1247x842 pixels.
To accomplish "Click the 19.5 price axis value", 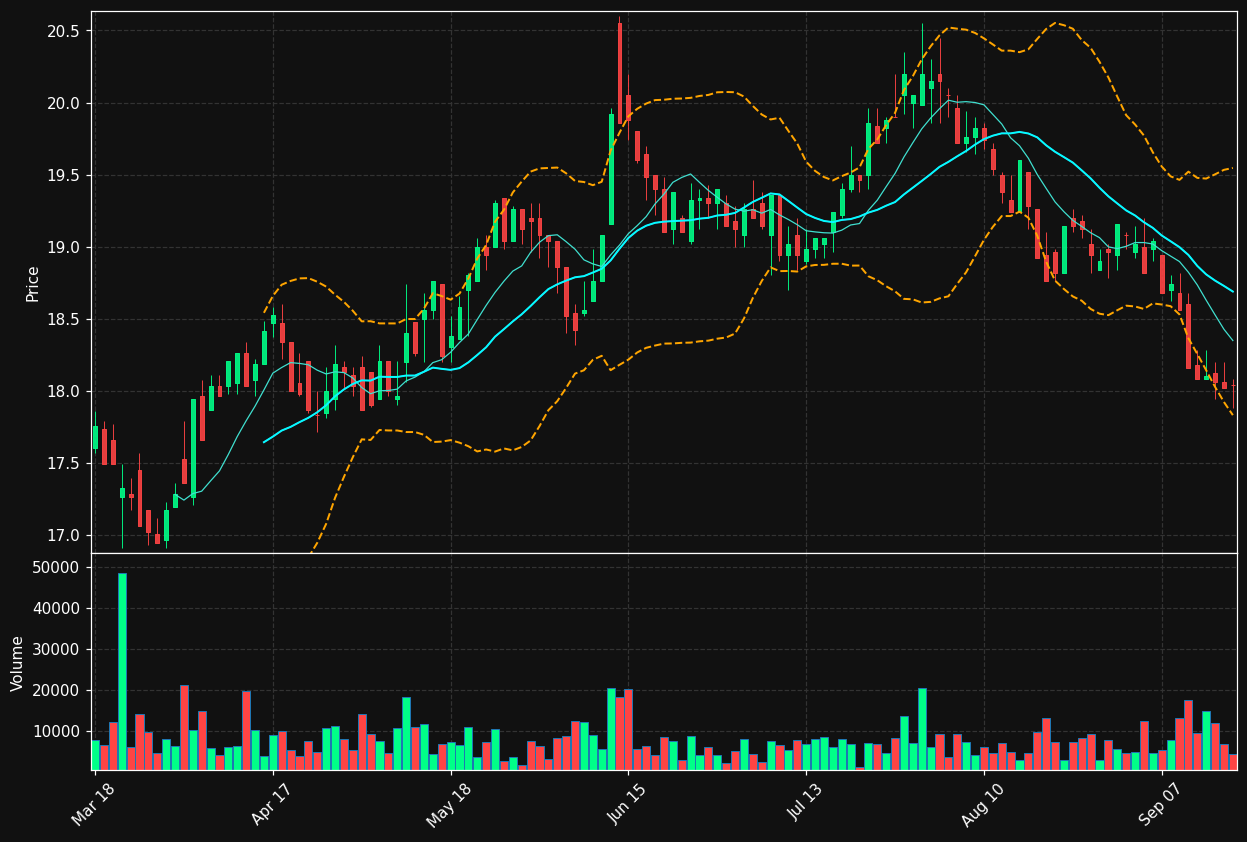I will pyautogui.click(x=63, y=175).
